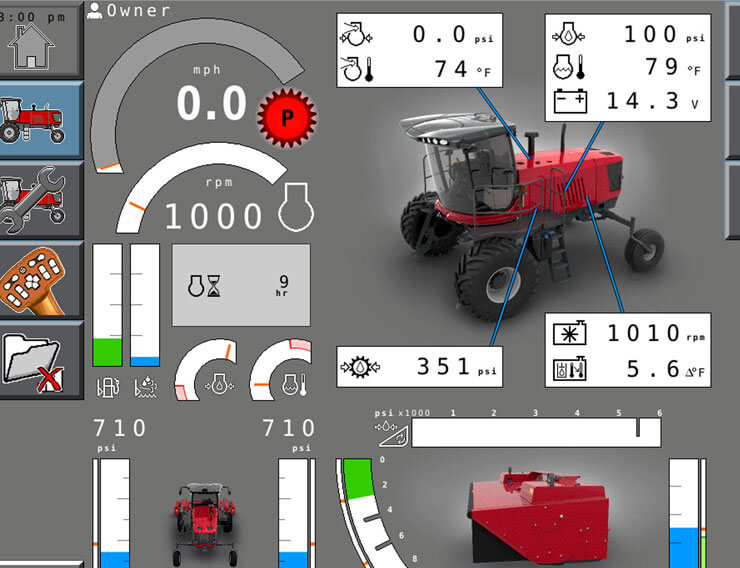Tap the red parking brake indicator
The height and width of the screenshot is (568, 740).
coord(287,118)
